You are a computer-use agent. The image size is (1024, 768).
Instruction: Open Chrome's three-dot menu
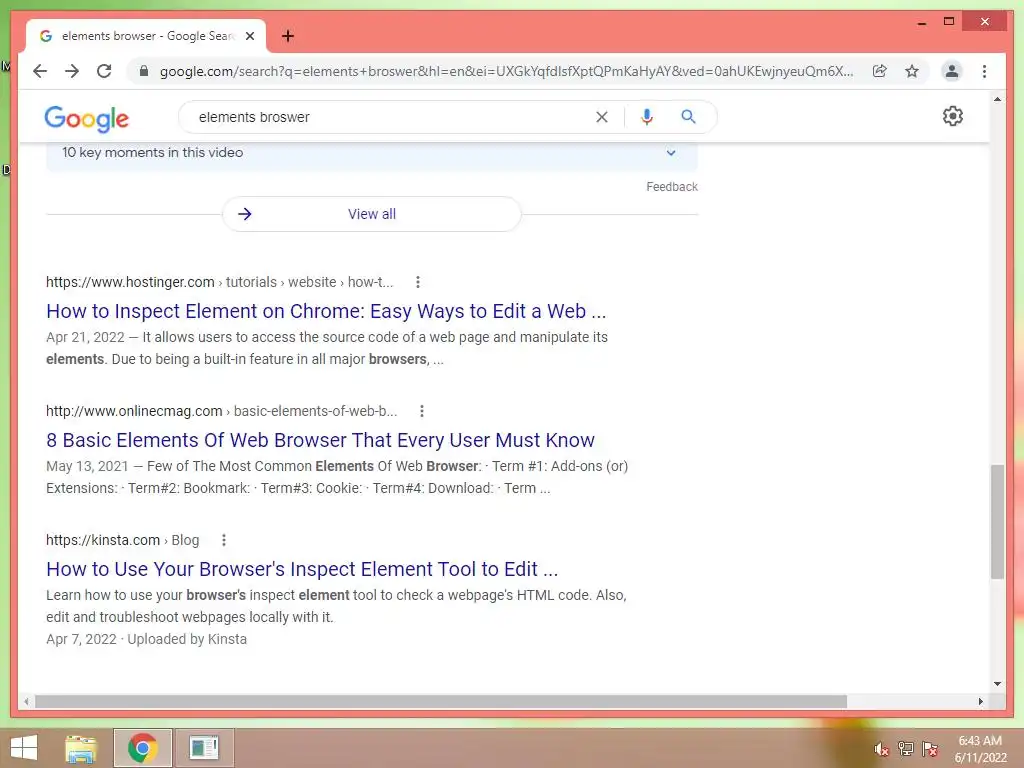coord(984,71)
